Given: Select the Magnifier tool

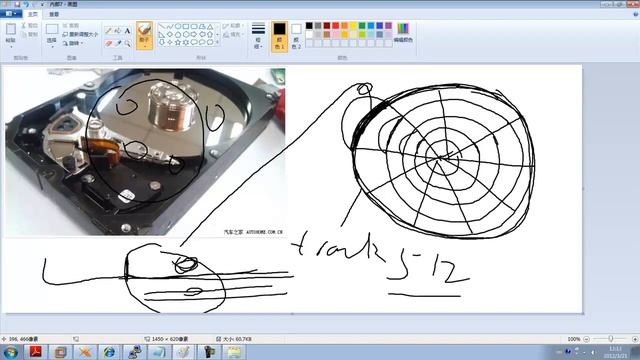Looking at the screenshot, I should click(127, 43).
